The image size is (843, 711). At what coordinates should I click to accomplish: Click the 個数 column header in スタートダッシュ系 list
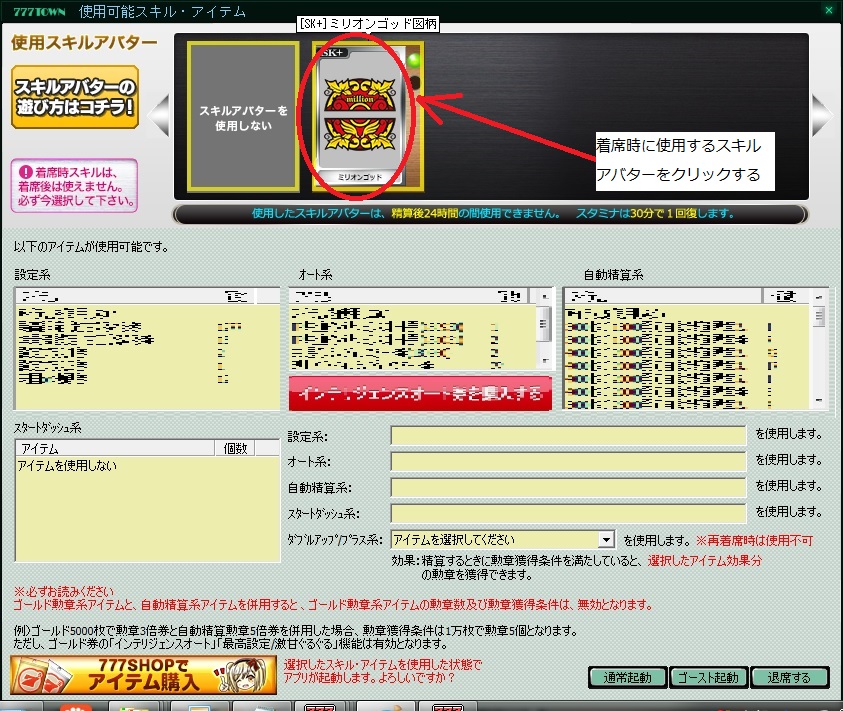(x=235, y=448)
